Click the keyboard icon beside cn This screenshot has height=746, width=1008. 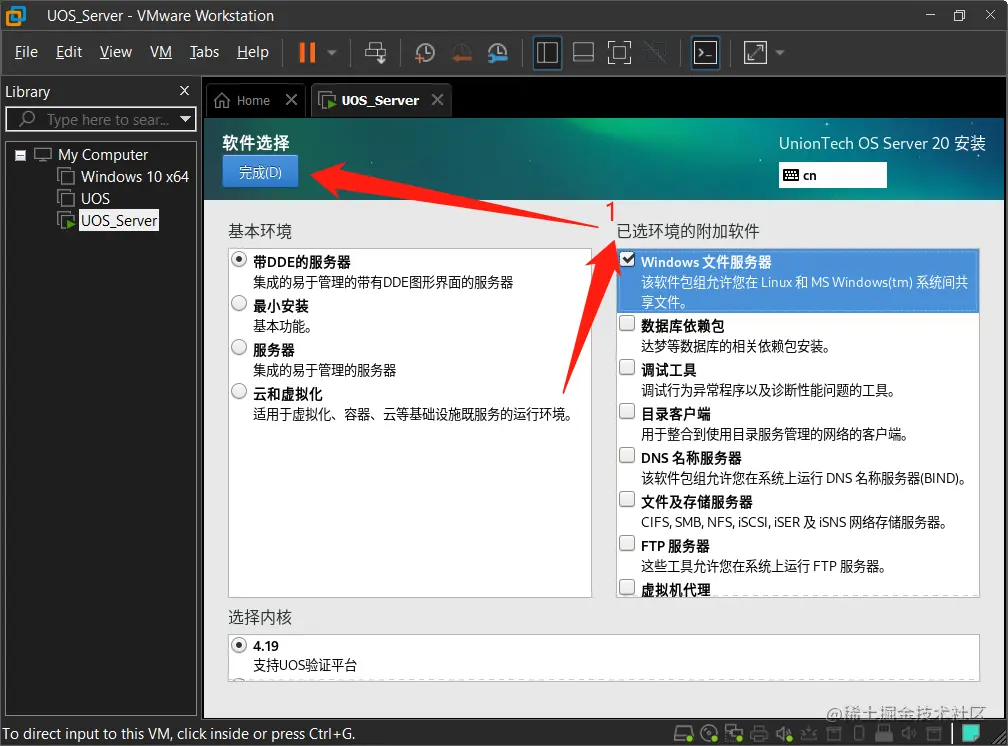tap(791, 175)
